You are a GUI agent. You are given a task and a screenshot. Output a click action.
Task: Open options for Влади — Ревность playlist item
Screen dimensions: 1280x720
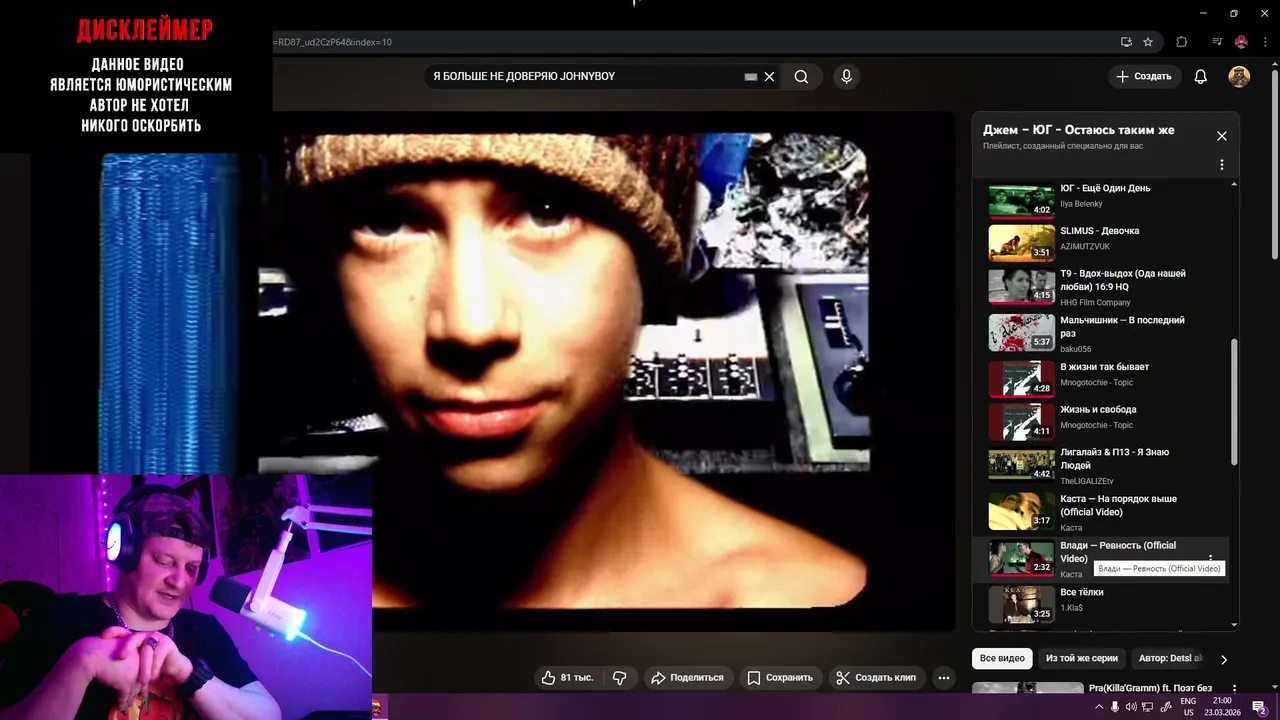click(1211, 558)
